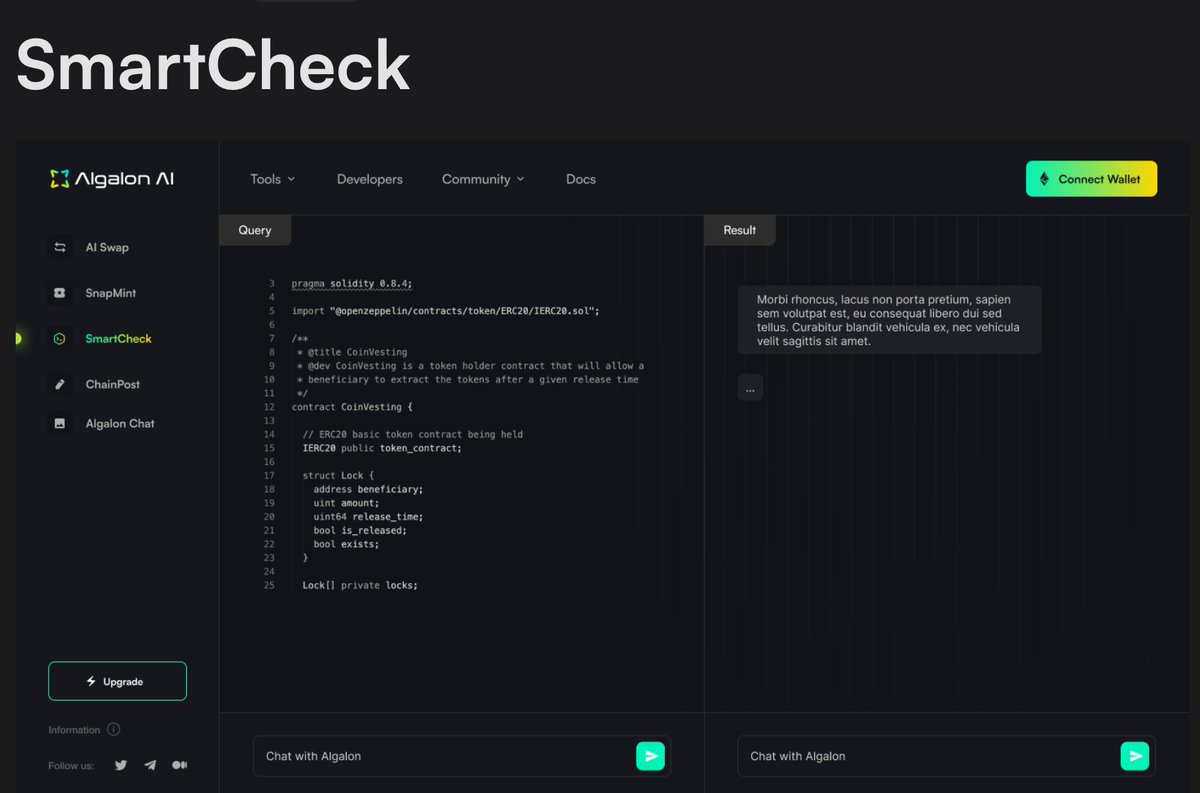Click the 'address beneficiary;' code line
Image resolution: width=1200 pixels, height=793 pixels.
(368, 489)
